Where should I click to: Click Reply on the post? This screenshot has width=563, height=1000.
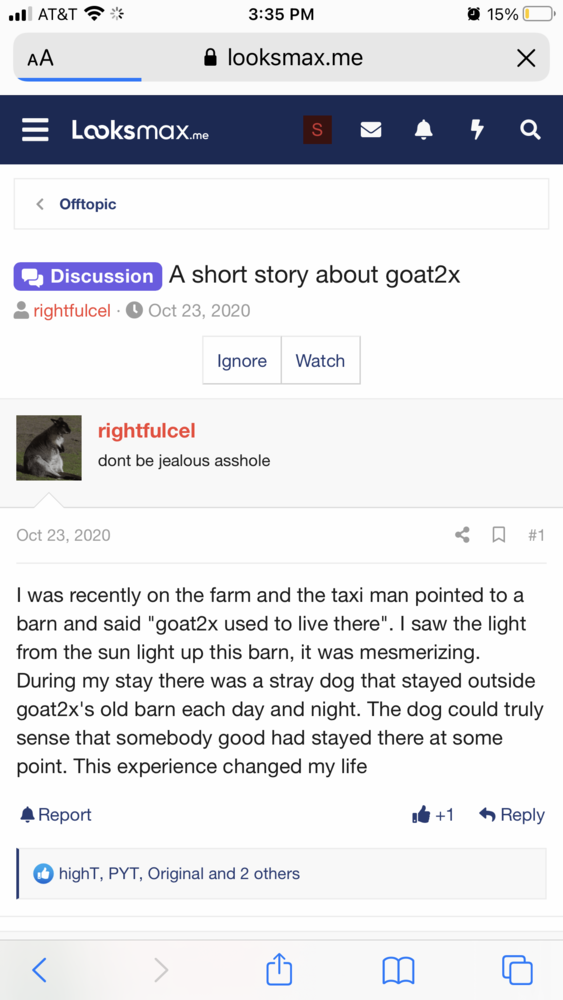tap(512, 814)
